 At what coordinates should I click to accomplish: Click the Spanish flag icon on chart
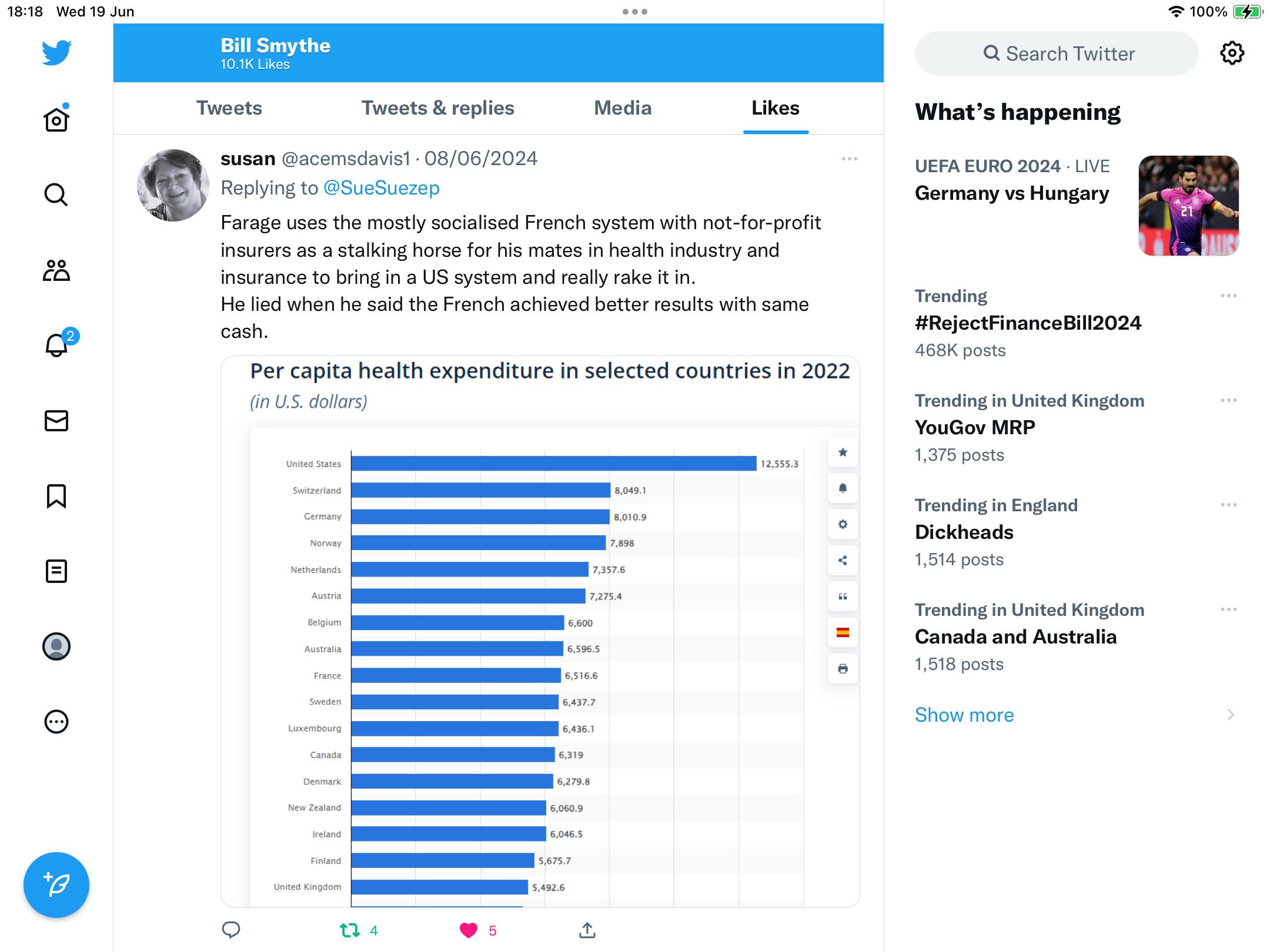pyautogui.click(x=843, y=632)
